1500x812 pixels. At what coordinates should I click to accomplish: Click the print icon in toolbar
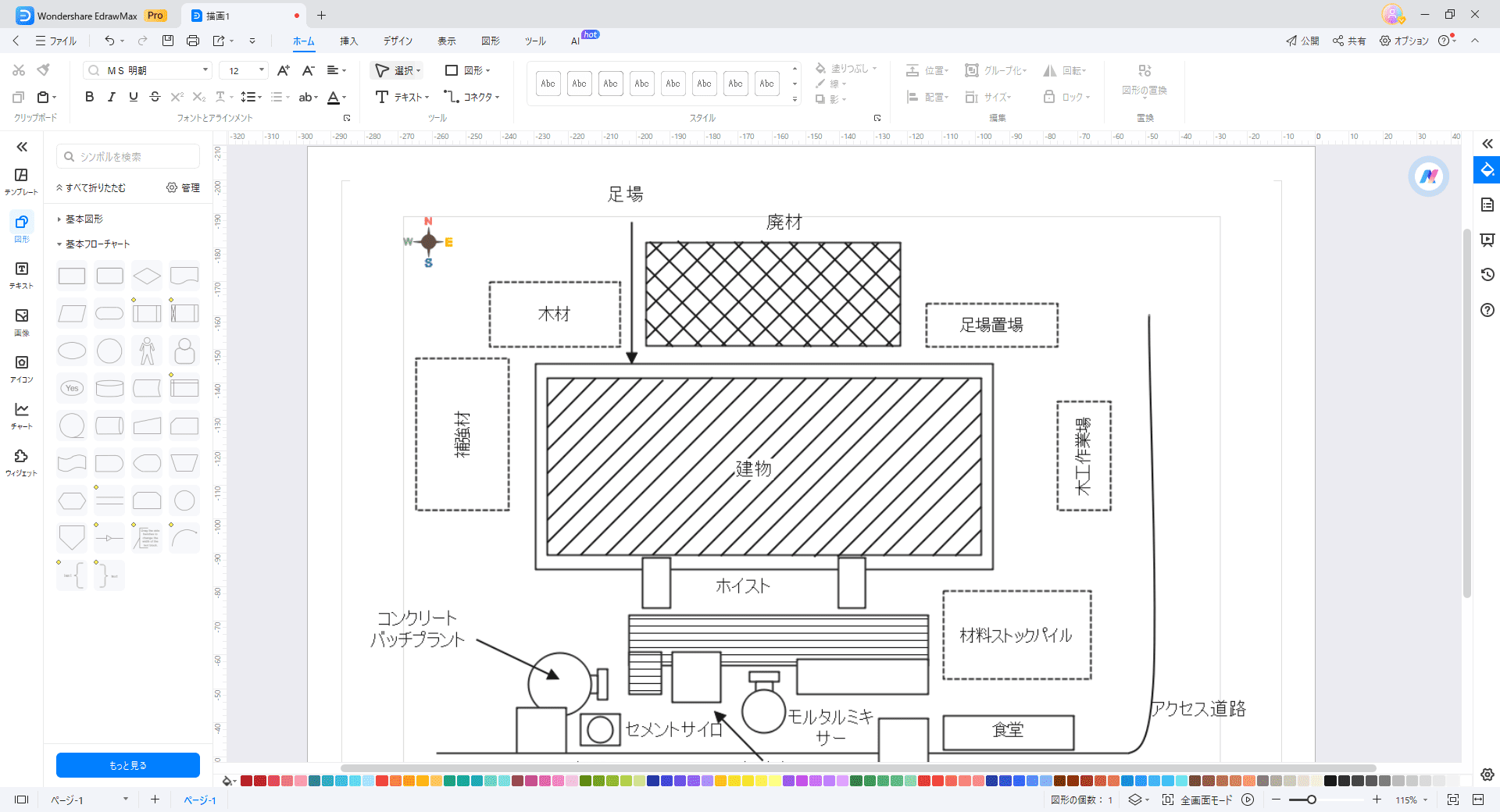(193, 41)
